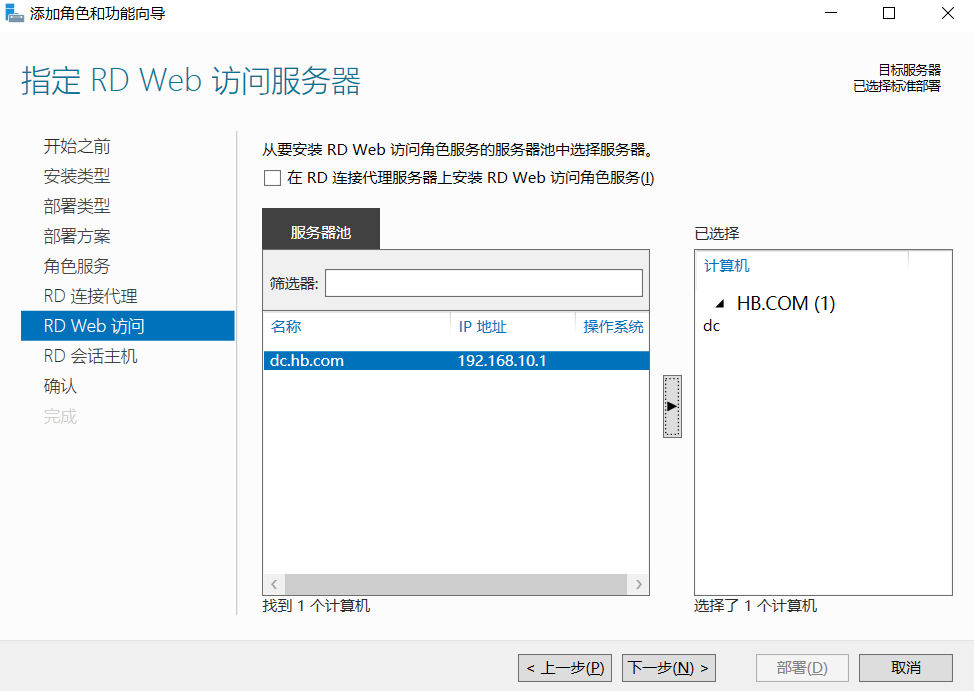Screen dimensions: 974x691
Task: Click the horizontal scrollbar thumb in the server pool
Action: pyautogui.click(x=456, y=584)
